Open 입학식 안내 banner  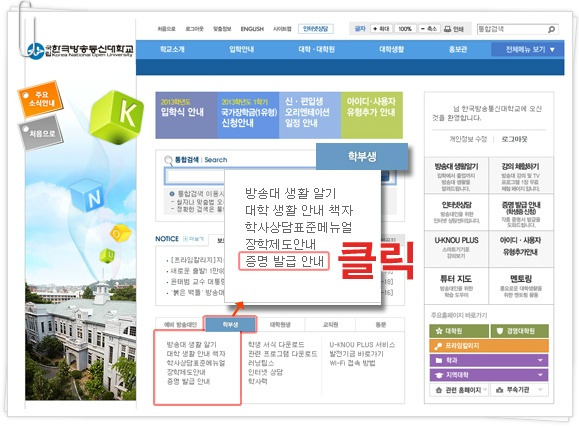(x=186, y=115)
